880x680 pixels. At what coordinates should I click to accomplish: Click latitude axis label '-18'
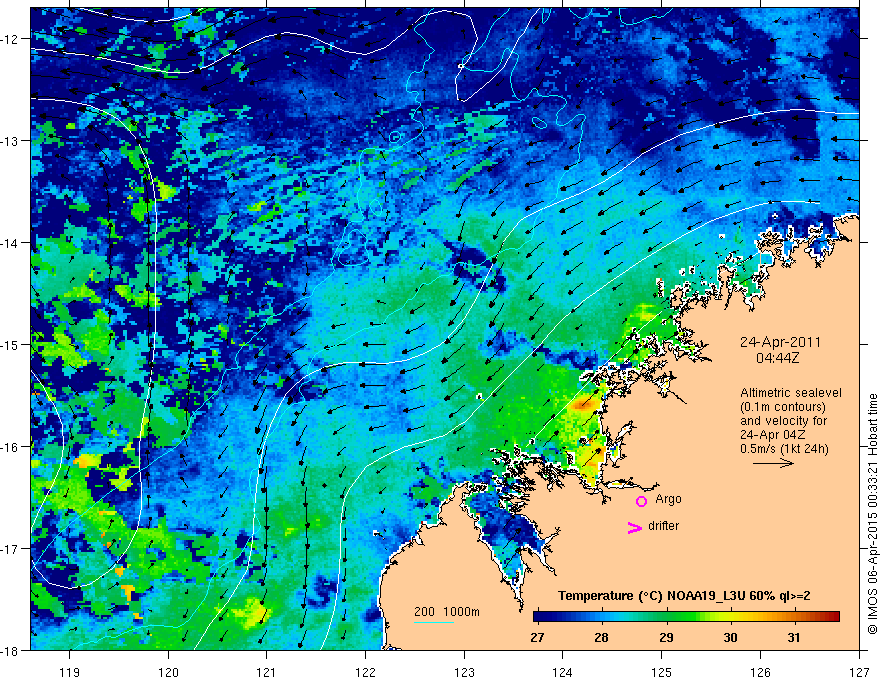point(11,650)
